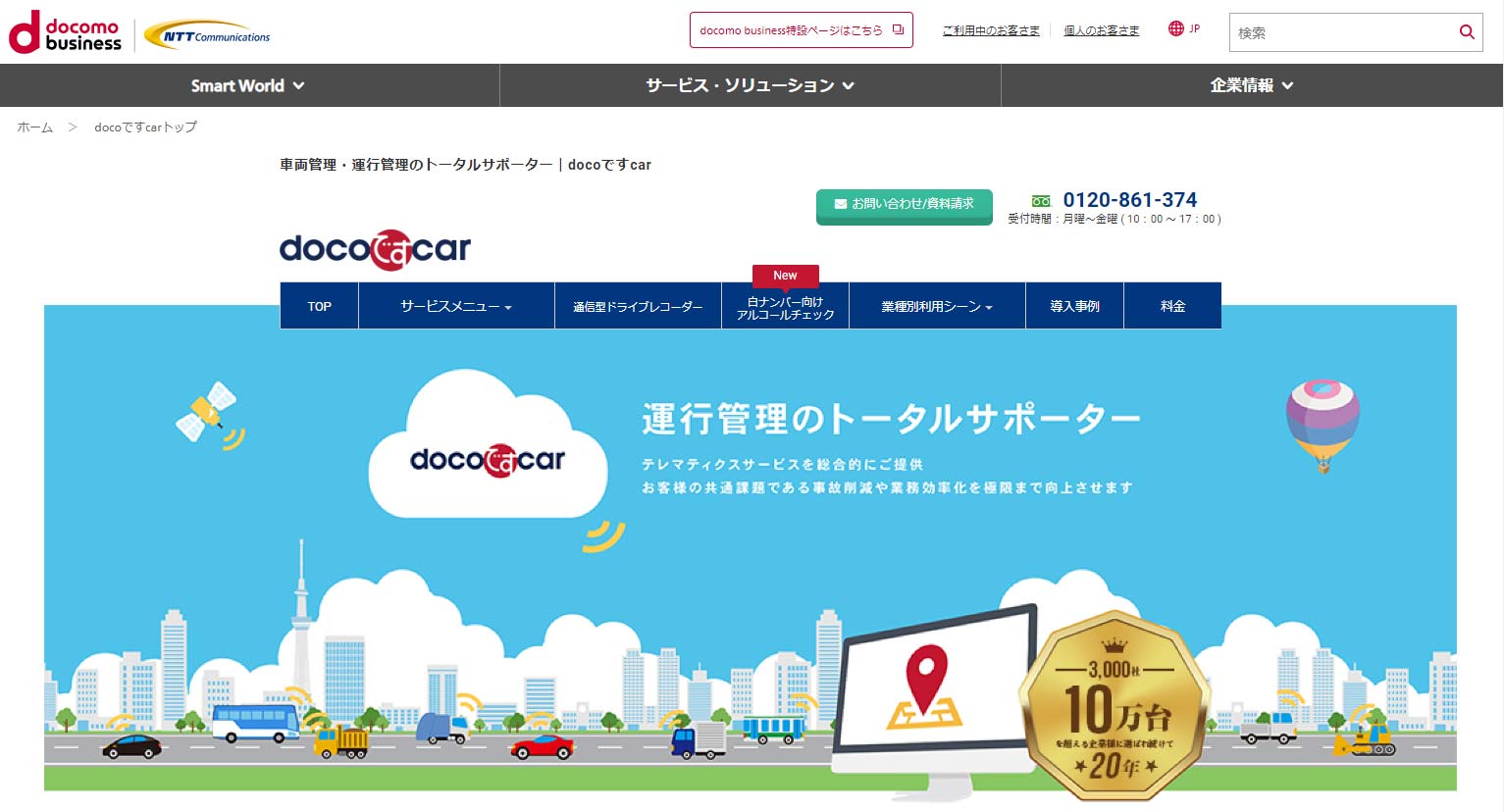Open the サービスメニュー dropdown
Image resolution: width=1504 pixels, height=812 pixels.
point(456,306)
